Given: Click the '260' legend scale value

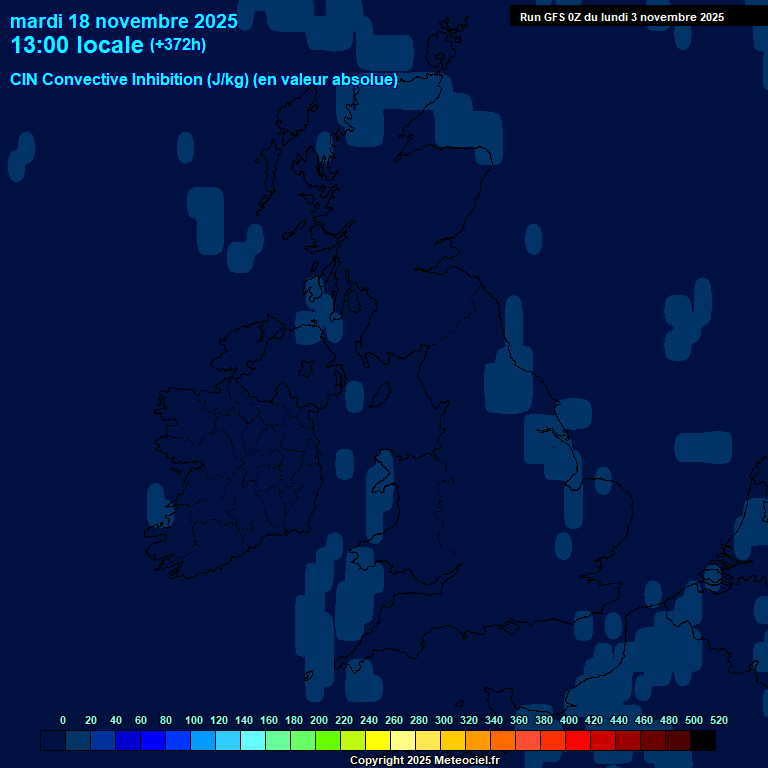Looking at the screenshot, I should [x=394, y=720].
